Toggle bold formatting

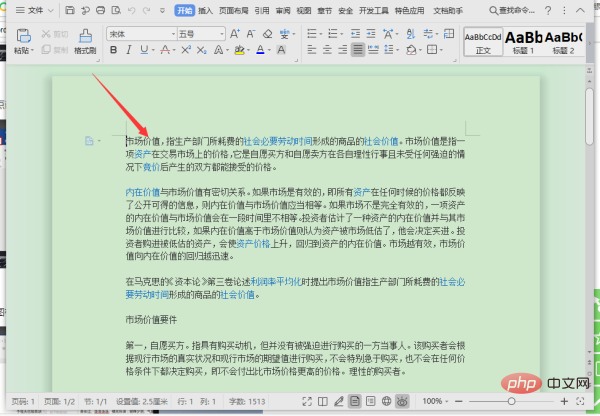click(x=113, y=49)
